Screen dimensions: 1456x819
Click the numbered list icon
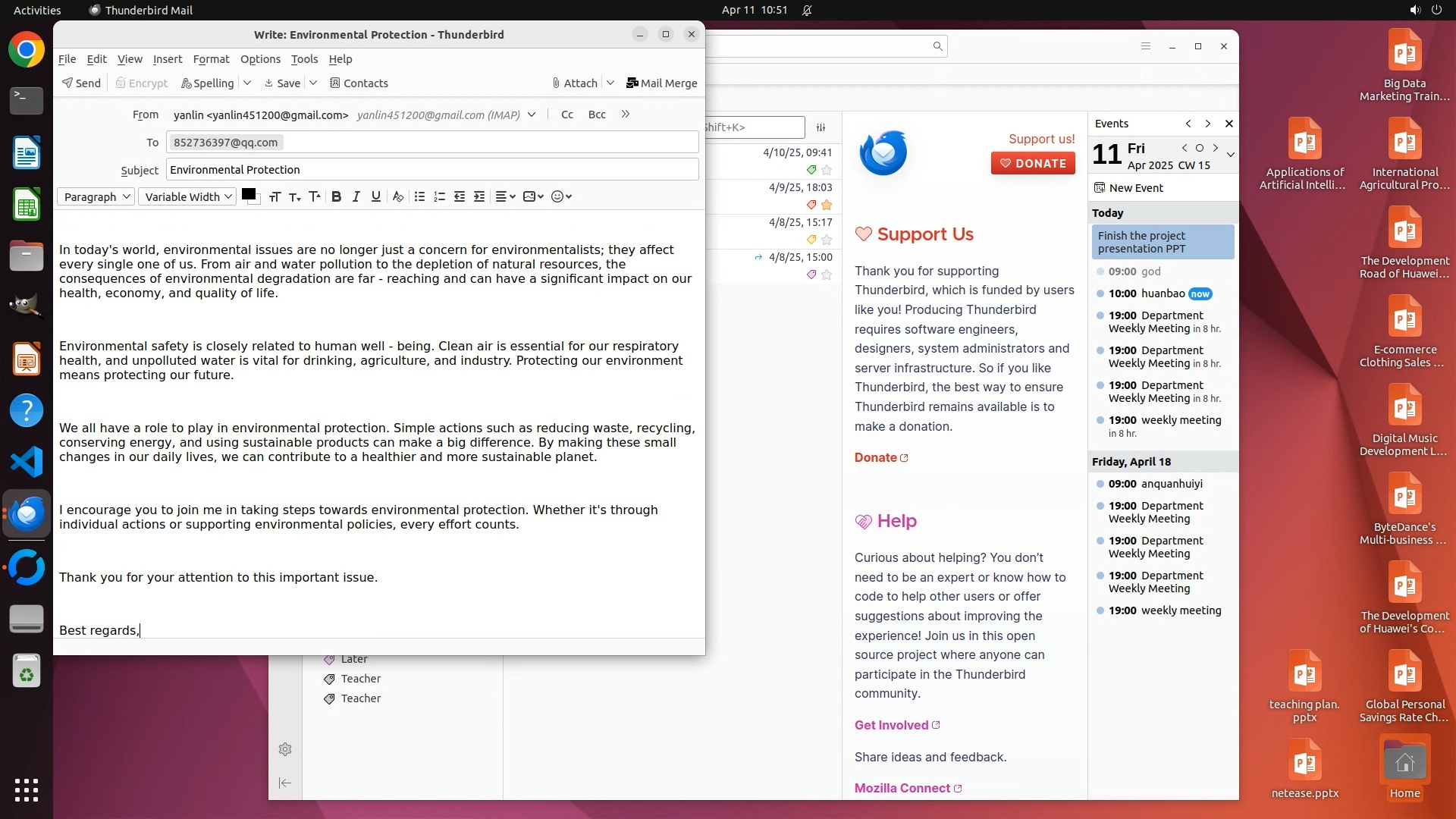click(439, 196)
